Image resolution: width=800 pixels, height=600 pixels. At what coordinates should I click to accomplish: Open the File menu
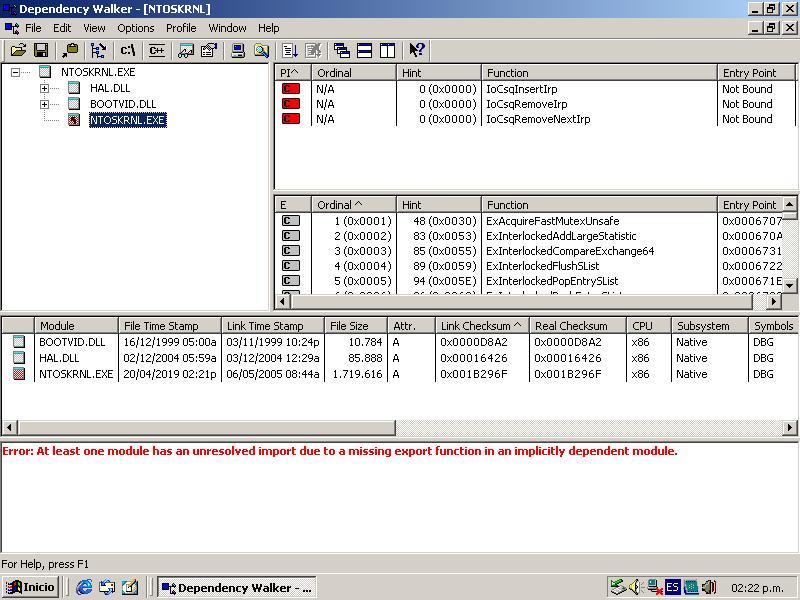click(x=33, y=28)
